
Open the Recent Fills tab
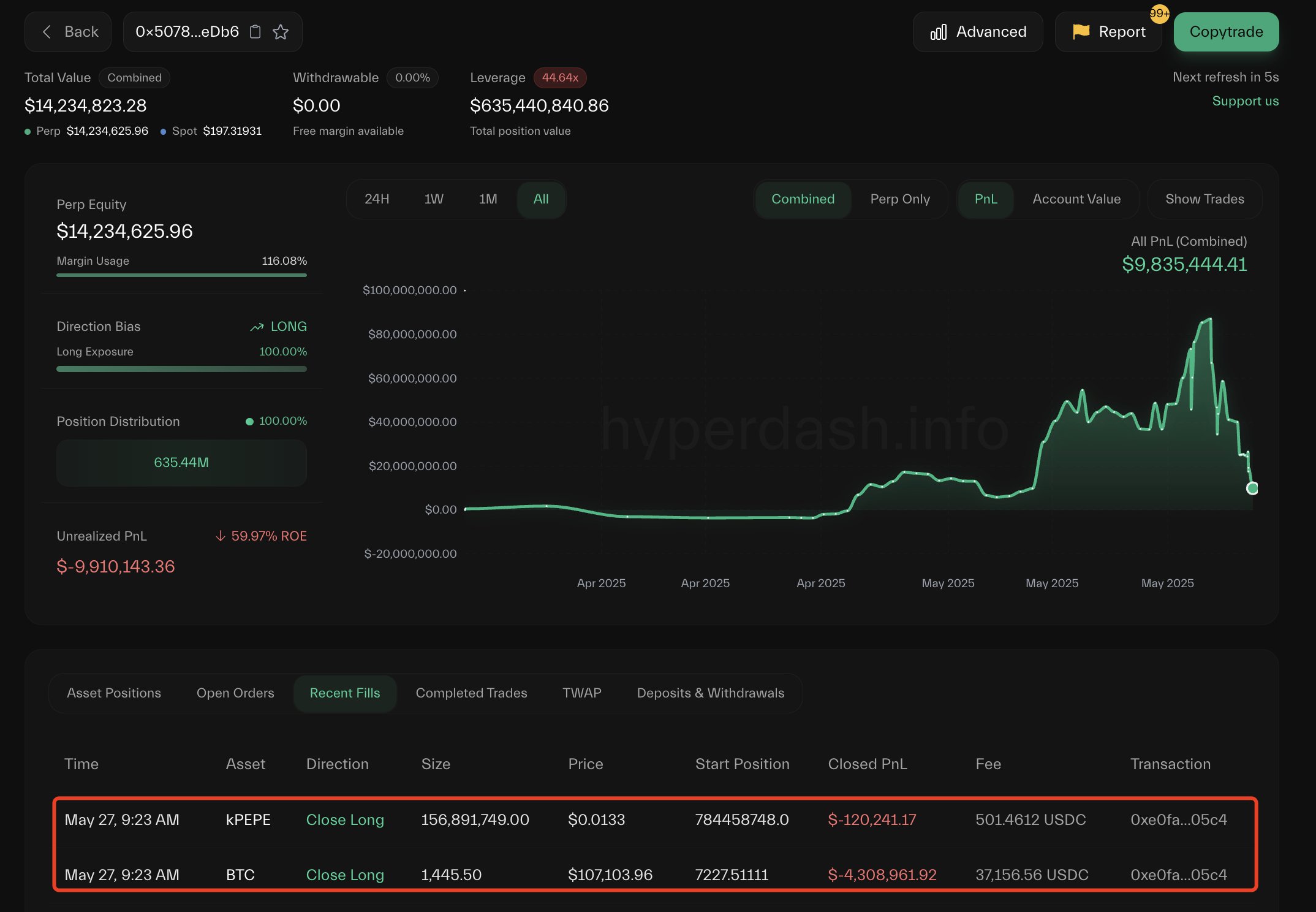coord(345,693)
